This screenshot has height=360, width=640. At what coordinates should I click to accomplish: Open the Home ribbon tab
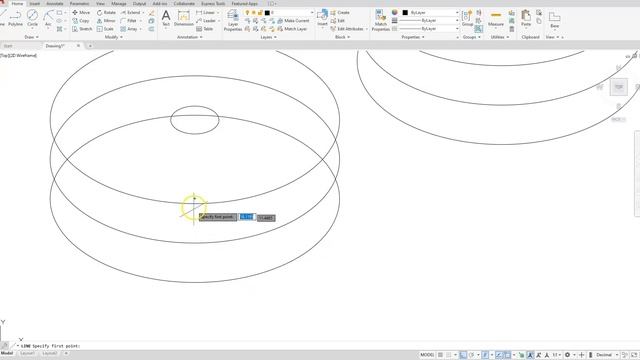17,3
